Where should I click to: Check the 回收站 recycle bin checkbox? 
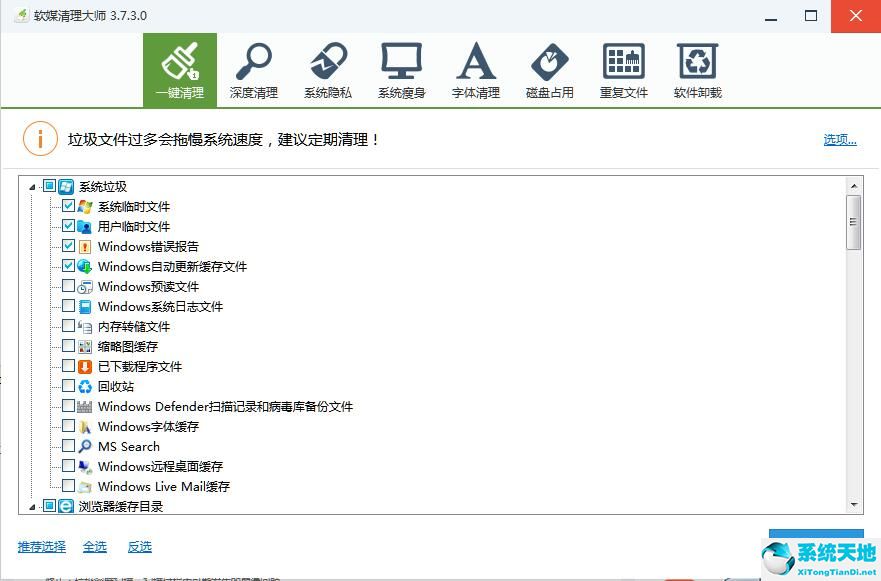click(68, 385)
